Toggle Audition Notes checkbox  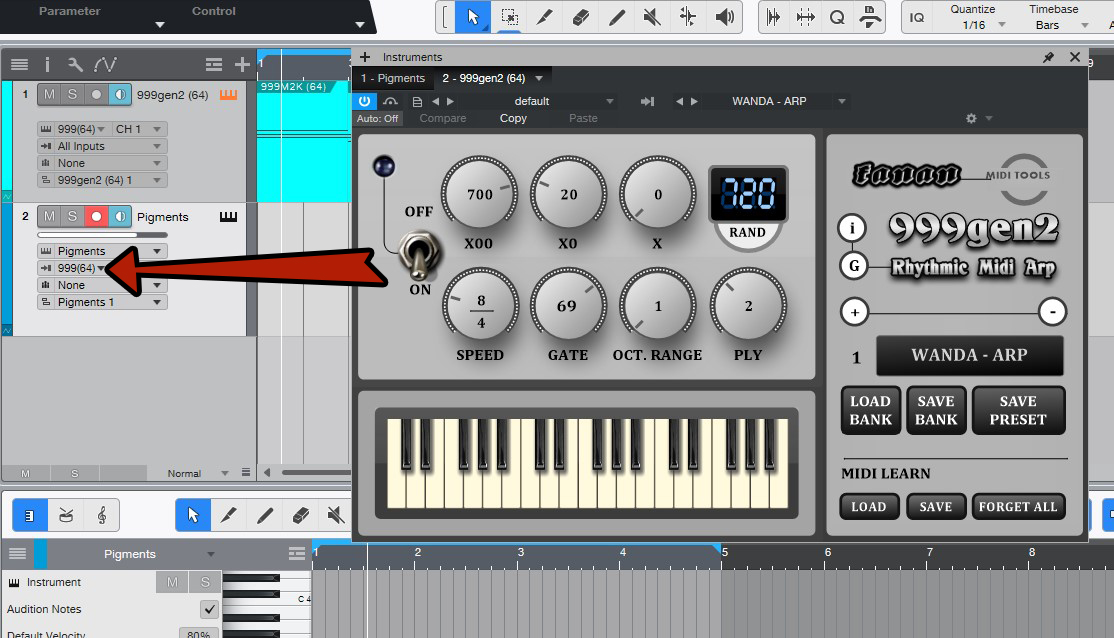[x=209, y=609]
